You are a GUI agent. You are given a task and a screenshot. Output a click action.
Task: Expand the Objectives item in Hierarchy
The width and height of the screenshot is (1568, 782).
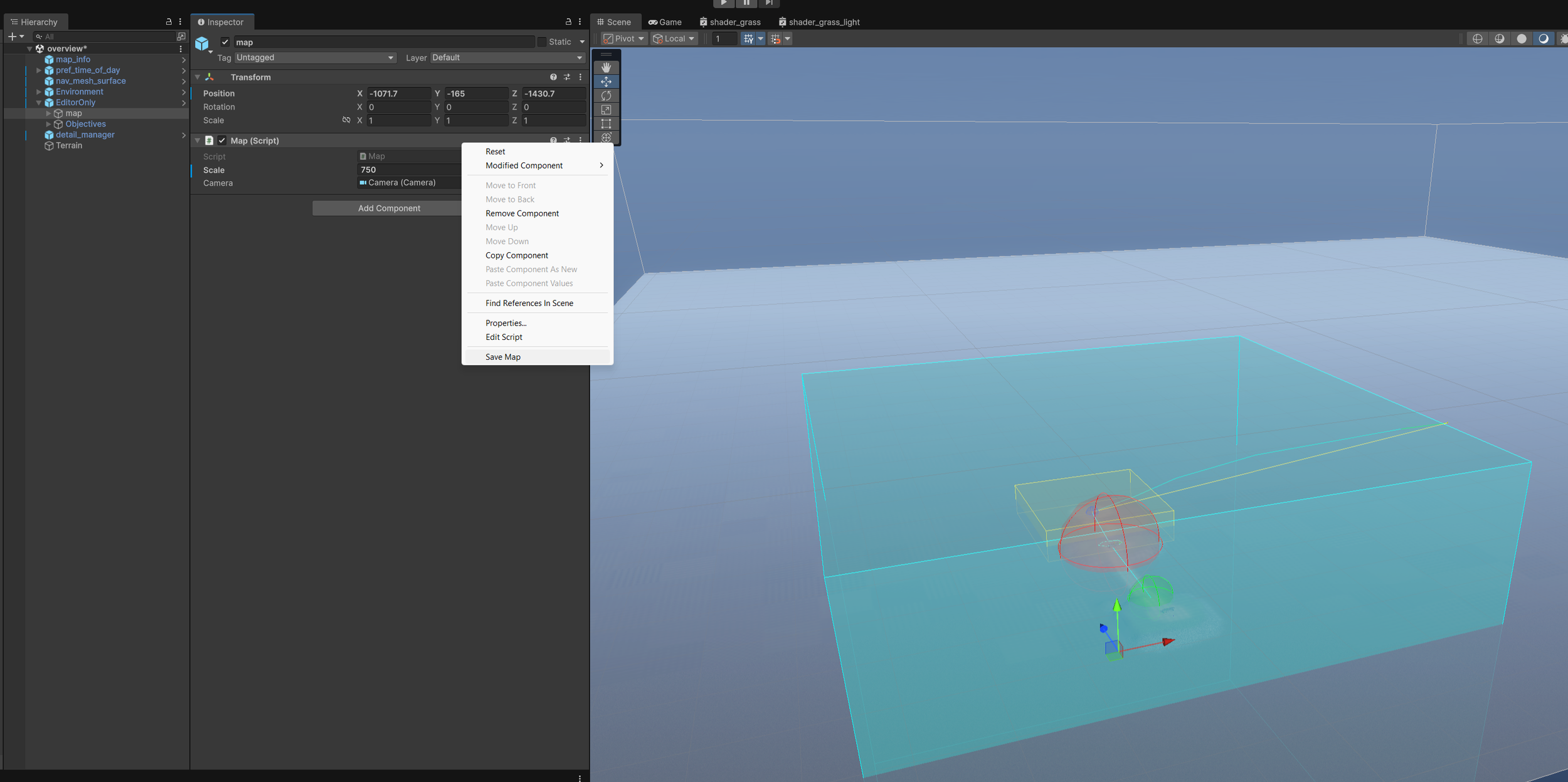click(48, 124)
